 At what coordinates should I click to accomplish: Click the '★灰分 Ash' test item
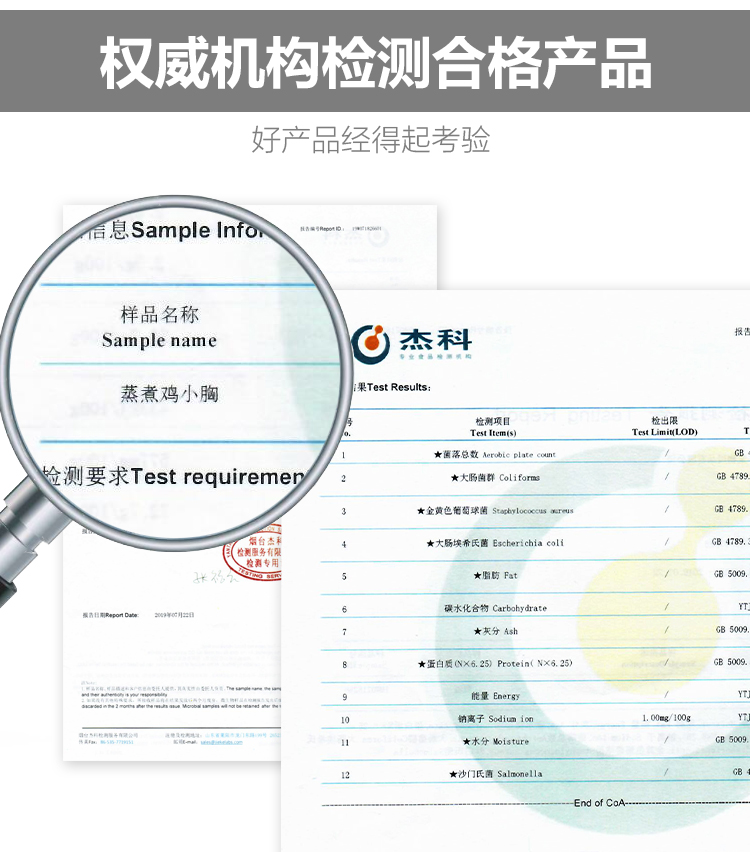[x=495, y=631]
